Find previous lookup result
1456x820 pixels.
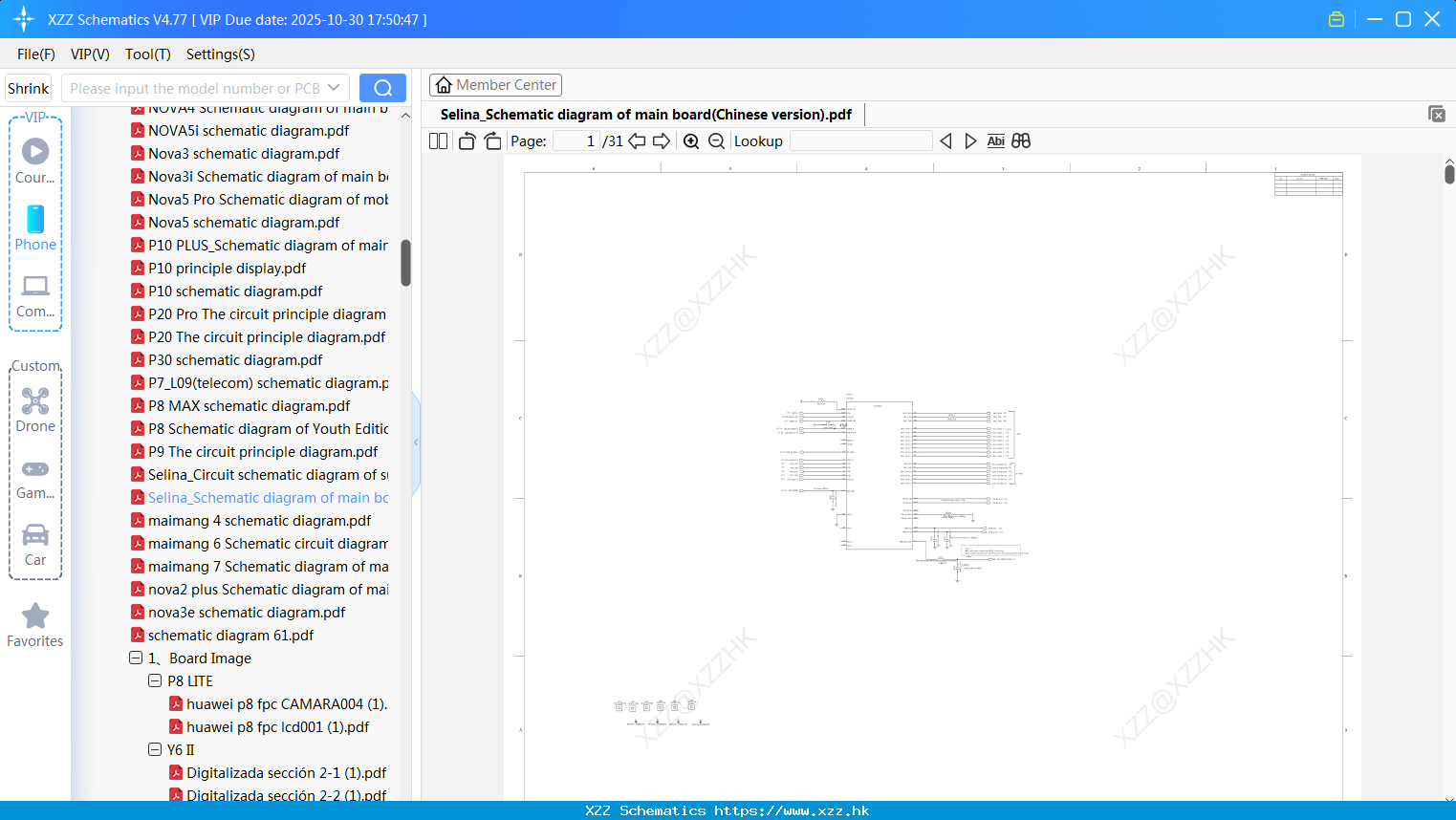pyautogui.click(x=945, y=140)
